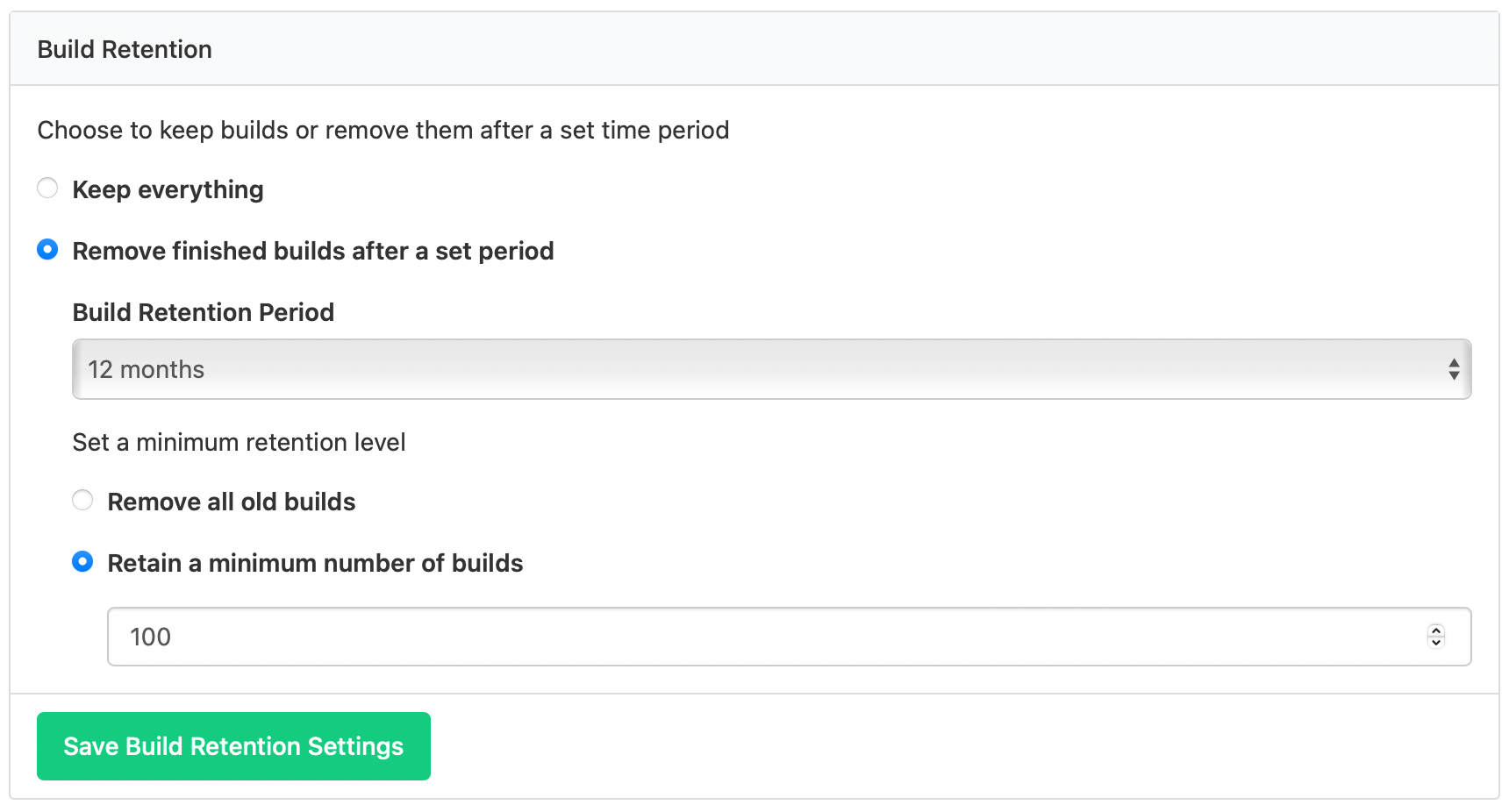1509x812 pixels.
Task: Click the 'Choose to keep builds' description text
Action: coord(383,130)
